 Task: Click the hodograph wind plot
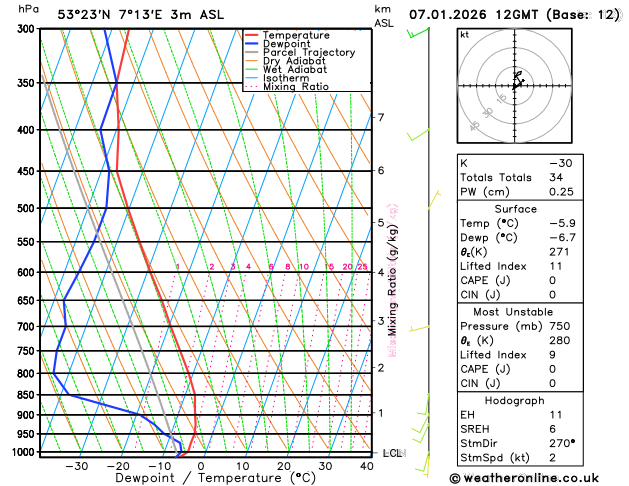[515, 86]
